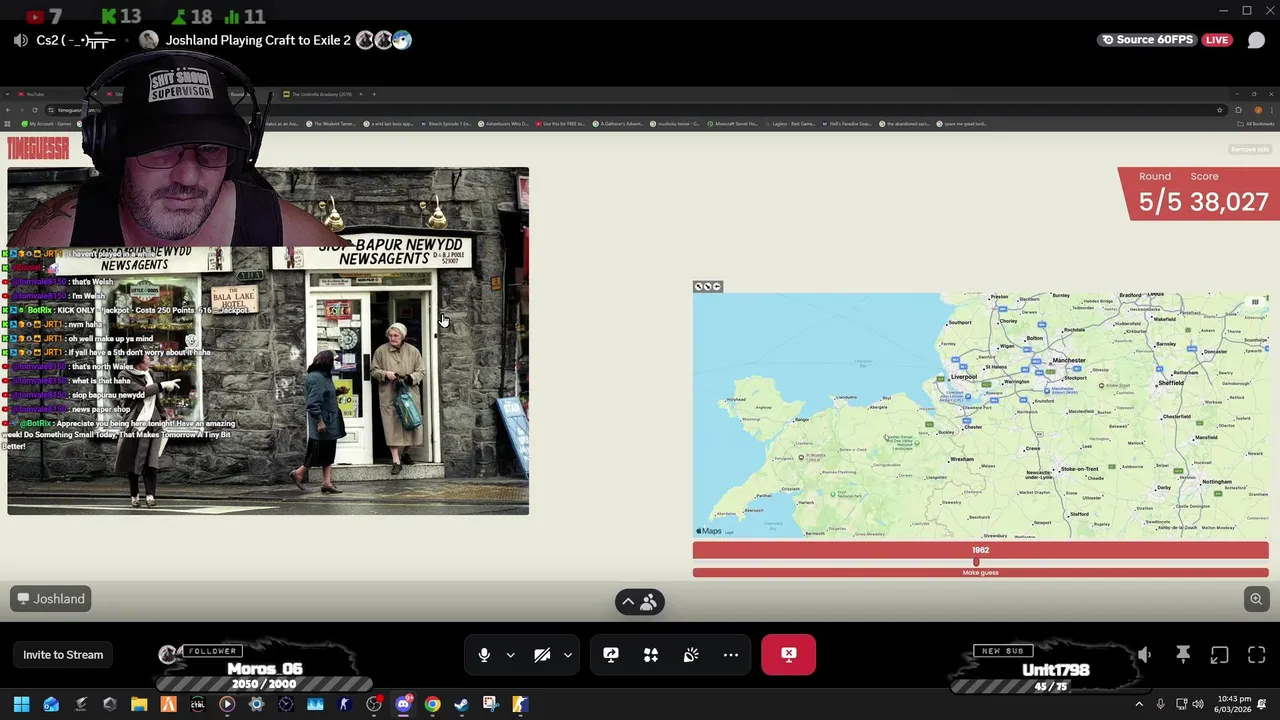
Task: Open Discord taskbar icon
Action: pos(403,704)
